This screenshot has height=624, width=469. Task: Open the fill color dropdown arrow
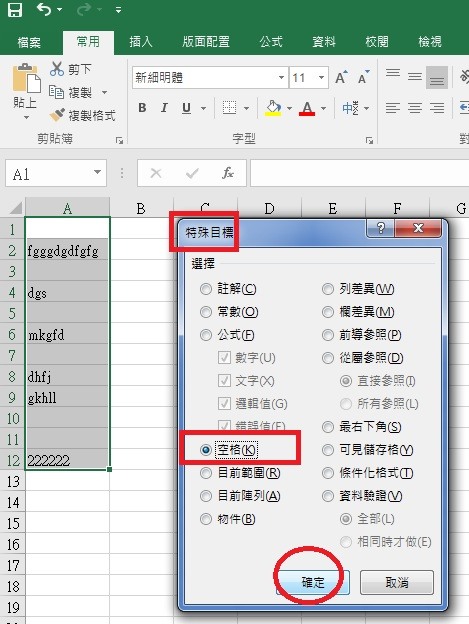click(289, 108)
